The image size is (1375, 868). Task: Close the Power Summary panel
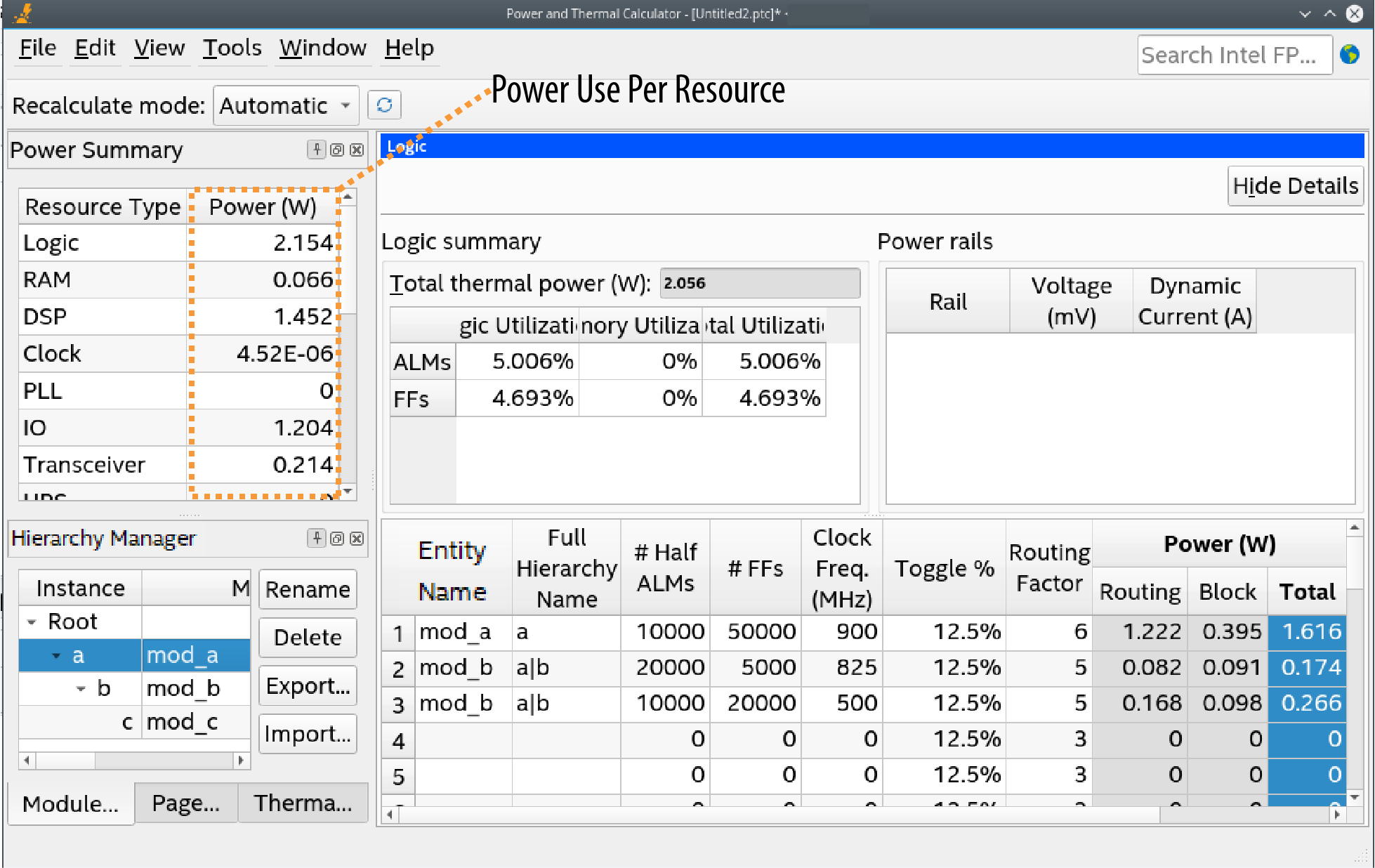(357, 150)
